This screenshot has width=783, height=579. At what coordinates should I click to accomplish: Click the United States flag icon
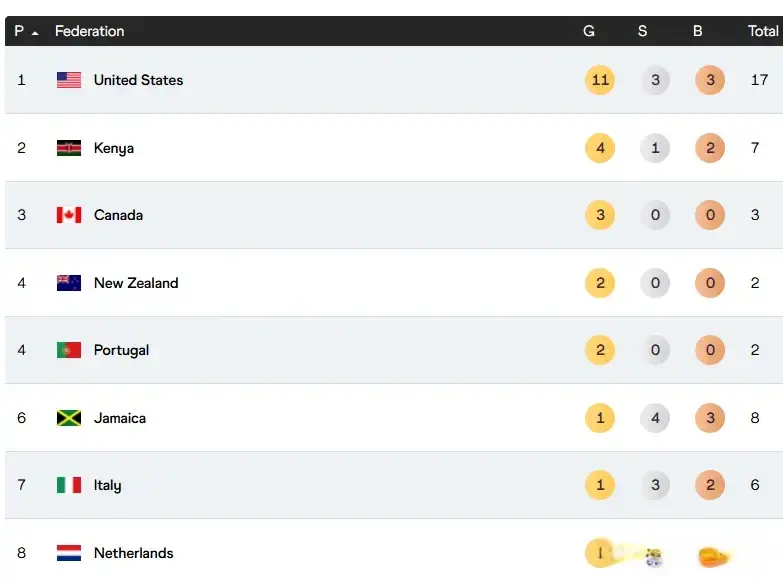[x=69, y=80]
